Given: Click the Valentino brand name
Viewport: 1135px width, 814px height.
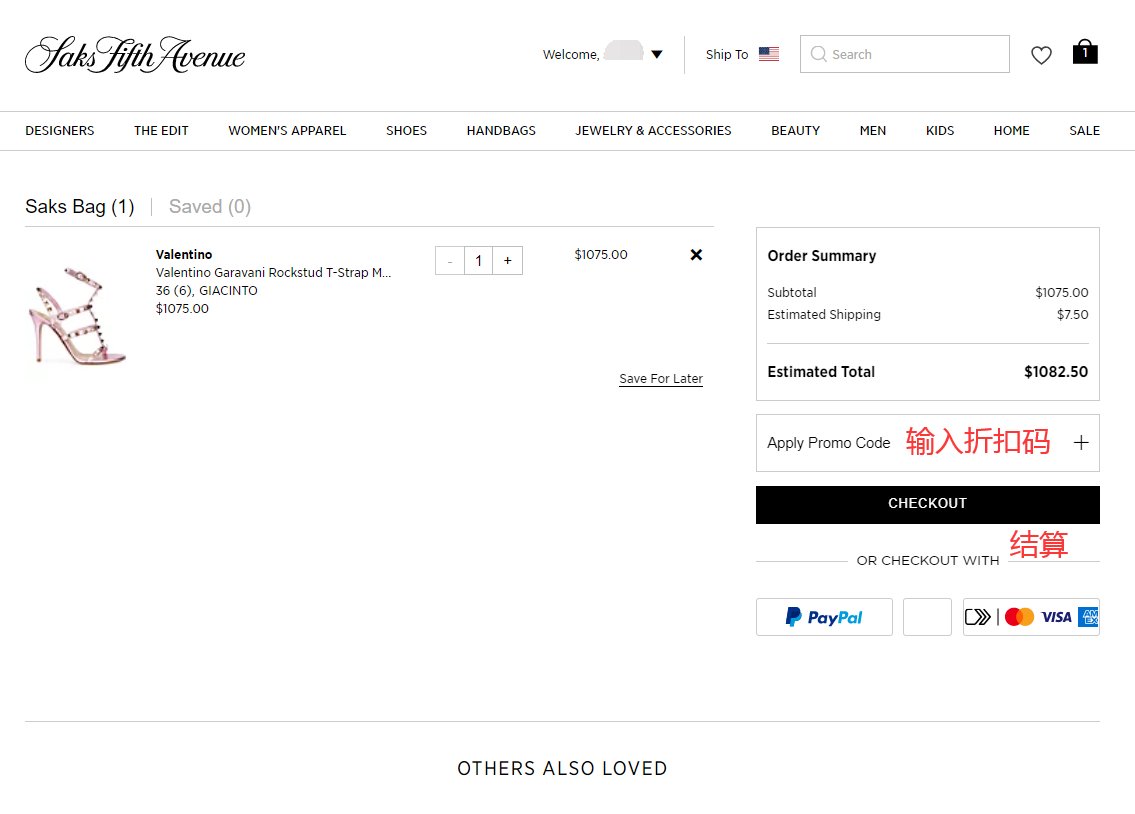Looking at the screenshot, I should click(x=184, y=255).
